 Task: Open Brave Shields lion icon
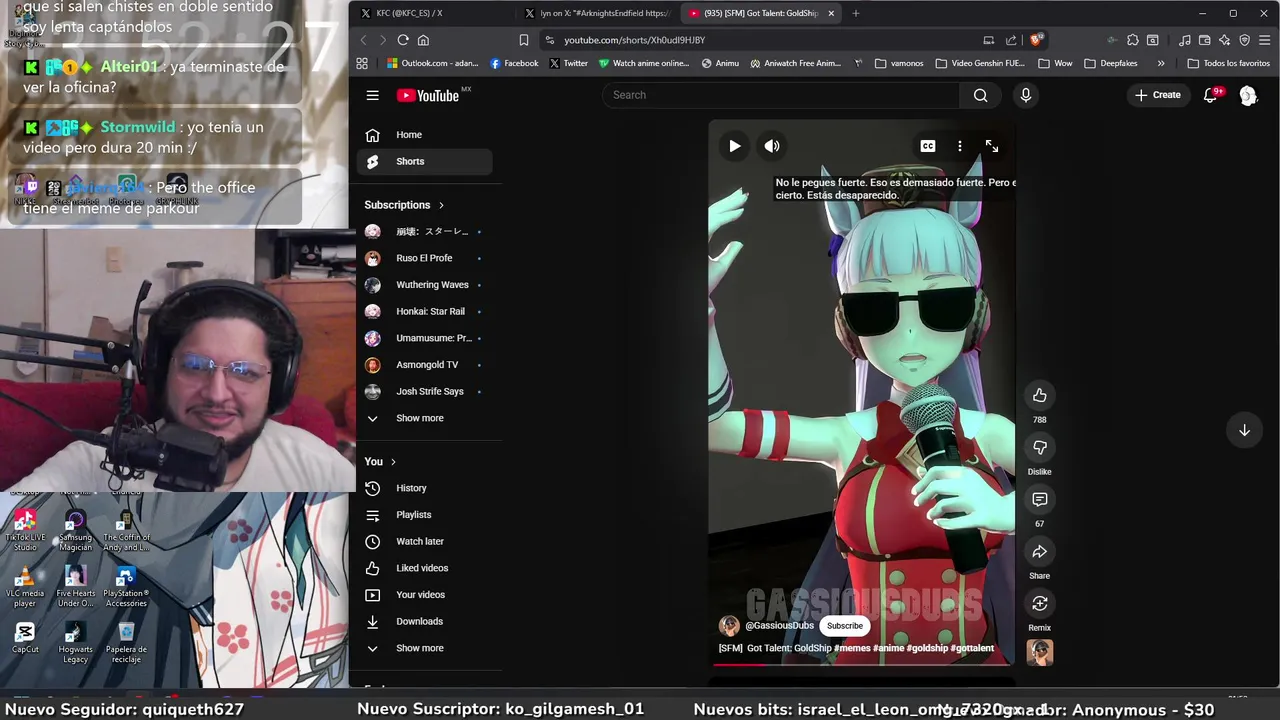click(1036, 40)
